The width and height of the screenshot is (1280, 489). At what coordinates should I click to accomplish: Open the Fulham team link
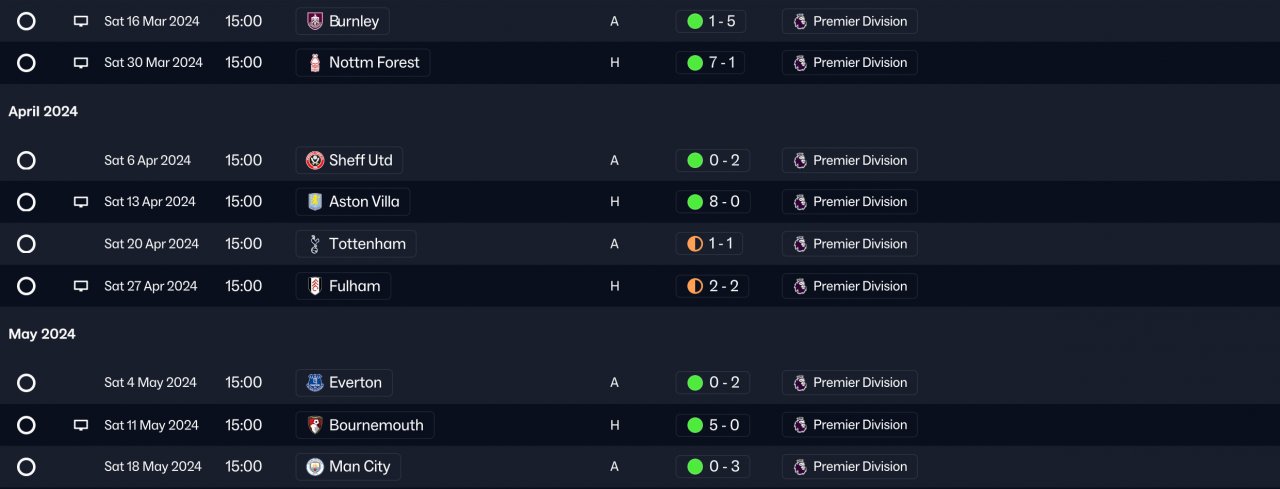click(x=354, y=286)
